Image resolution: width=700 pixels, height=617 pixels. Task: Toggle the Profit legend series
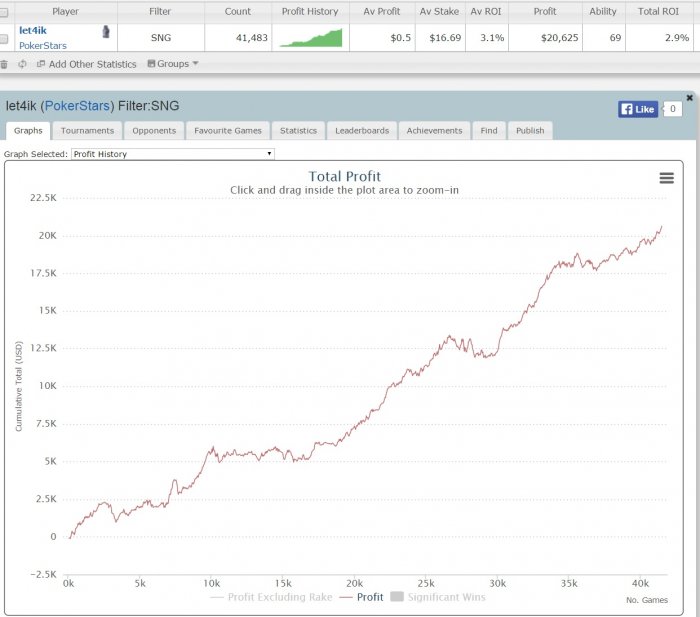click(x=362, y=597)
